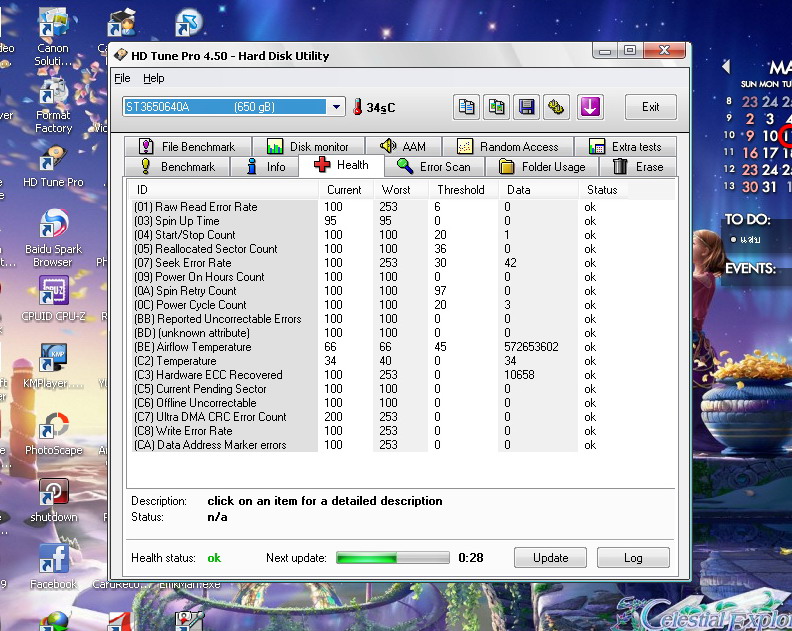This screenshot has width=792, height=631.
Task: Click the floppy disk save icon
Action: [526, 107]
